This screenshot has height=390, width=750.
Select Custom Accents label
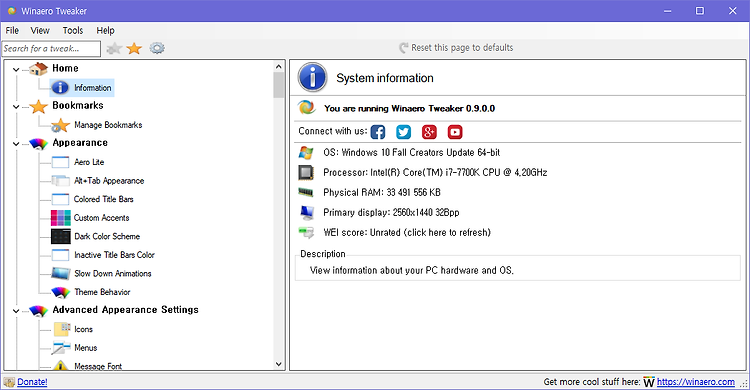[x=101, y=218]
